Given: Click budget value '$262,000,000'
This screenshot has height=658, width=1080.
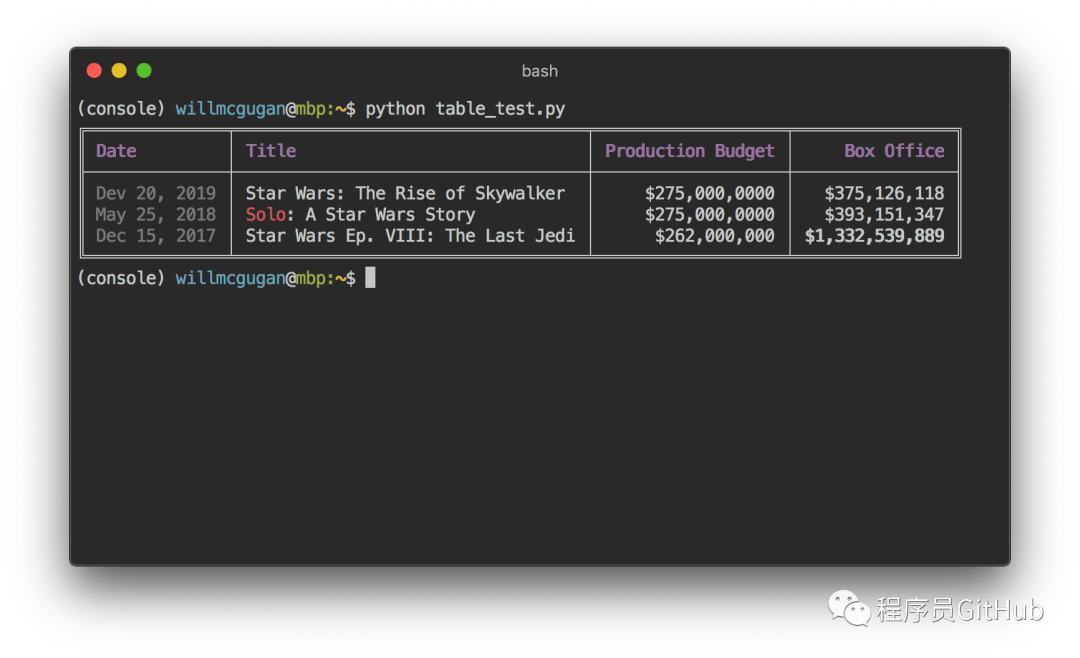Looking at the screenshot, I should coord(714,236).
